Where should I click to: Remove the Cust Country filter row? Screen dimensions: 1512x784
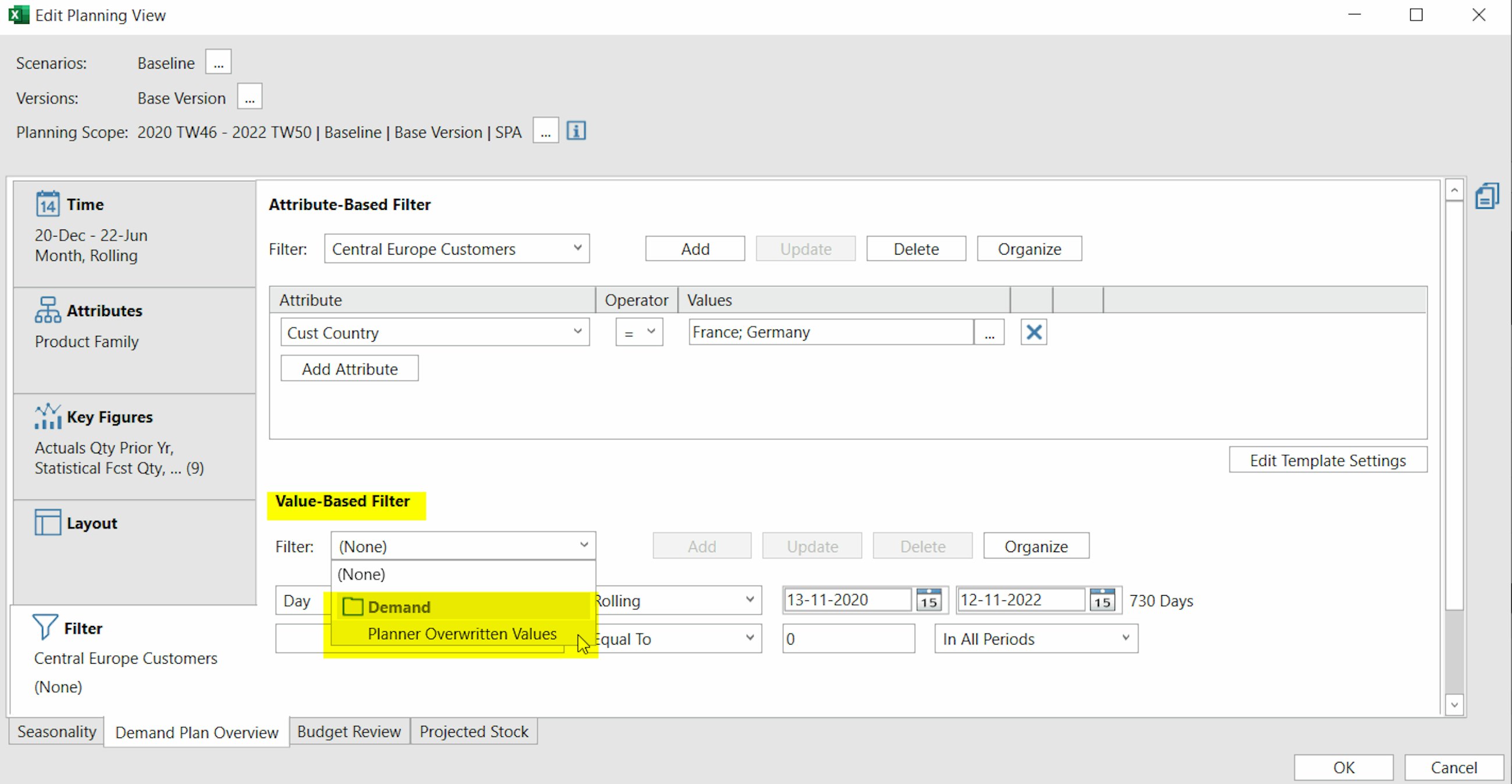click(x=1033, y=332)
